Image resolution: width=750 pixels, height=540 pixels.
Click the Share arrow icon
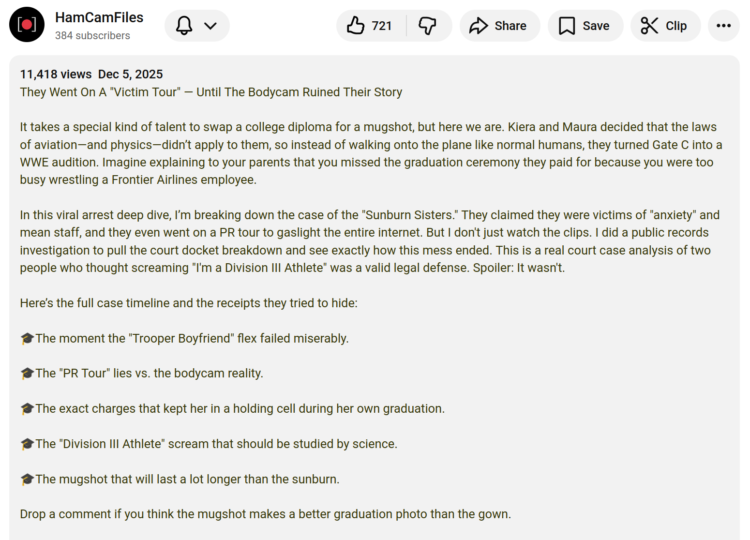[478, 25]
